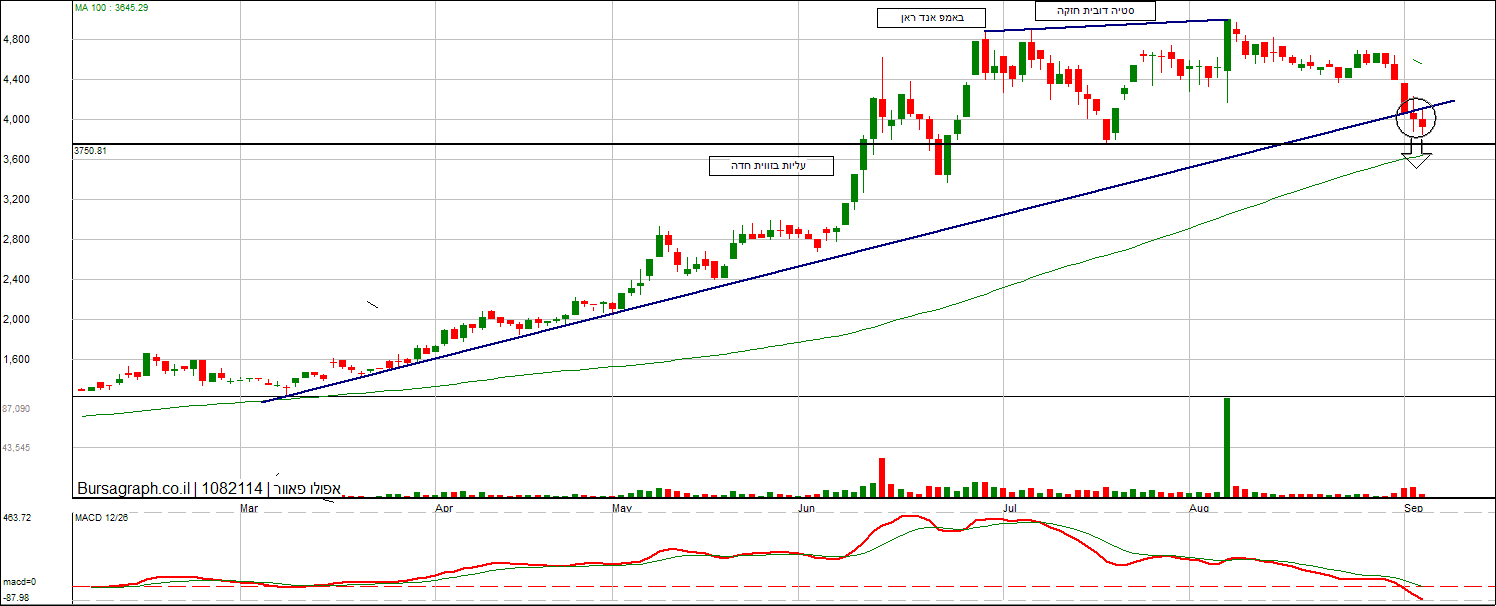Click the tall red June volume bar
Image resolution: width=1496 pixels, height=606 pixels.
point(882,477)
